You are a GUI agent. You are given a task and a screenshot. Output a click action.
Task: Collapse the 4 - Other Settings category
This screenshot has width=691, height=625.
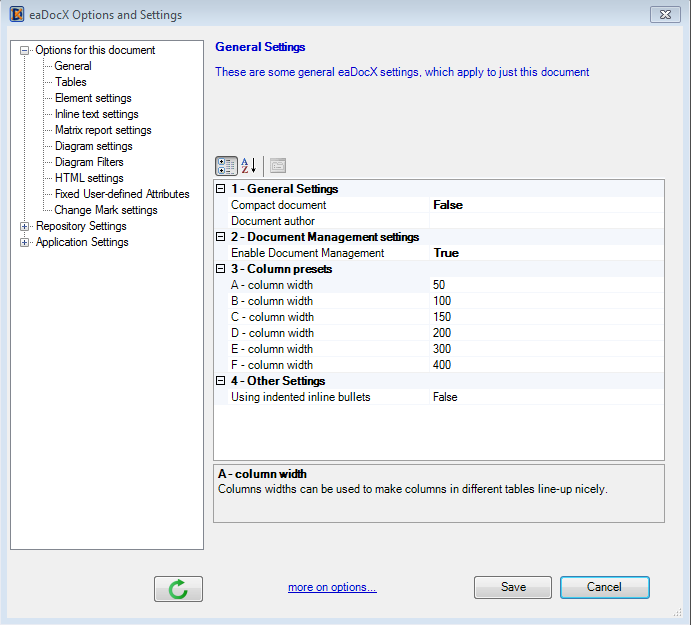coord(221,381)
